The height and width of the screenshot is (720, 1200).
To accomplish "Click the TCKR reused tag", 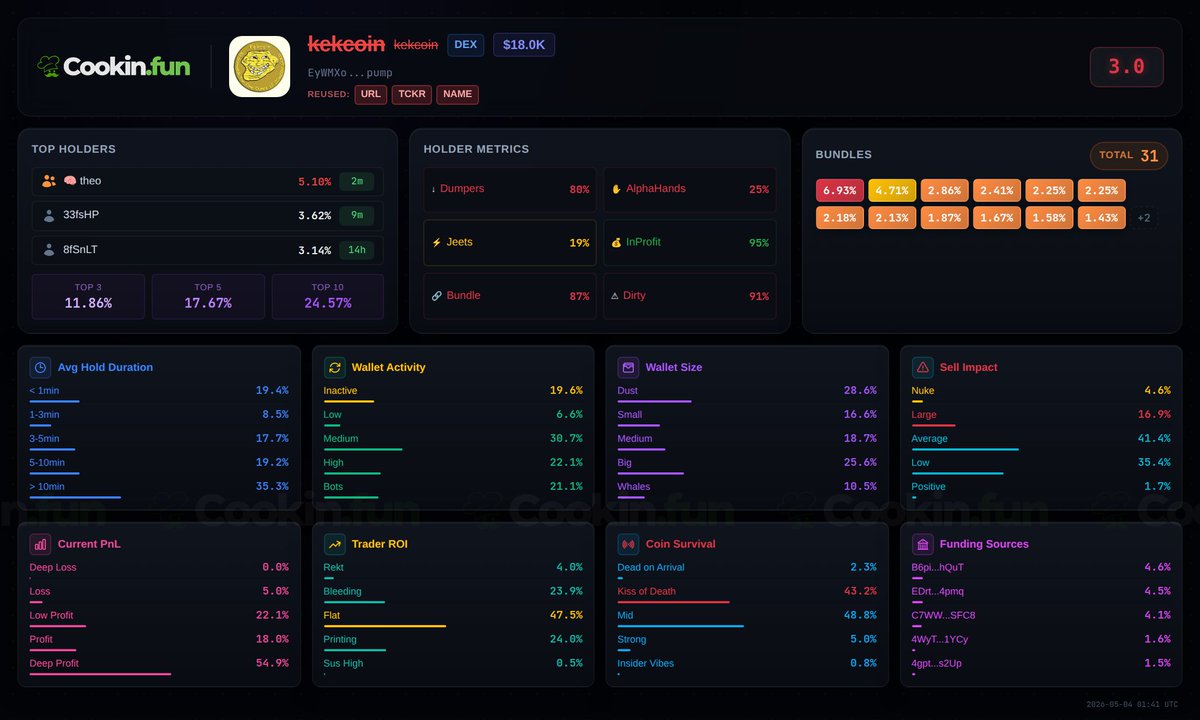I will click(x=412, y=94).
